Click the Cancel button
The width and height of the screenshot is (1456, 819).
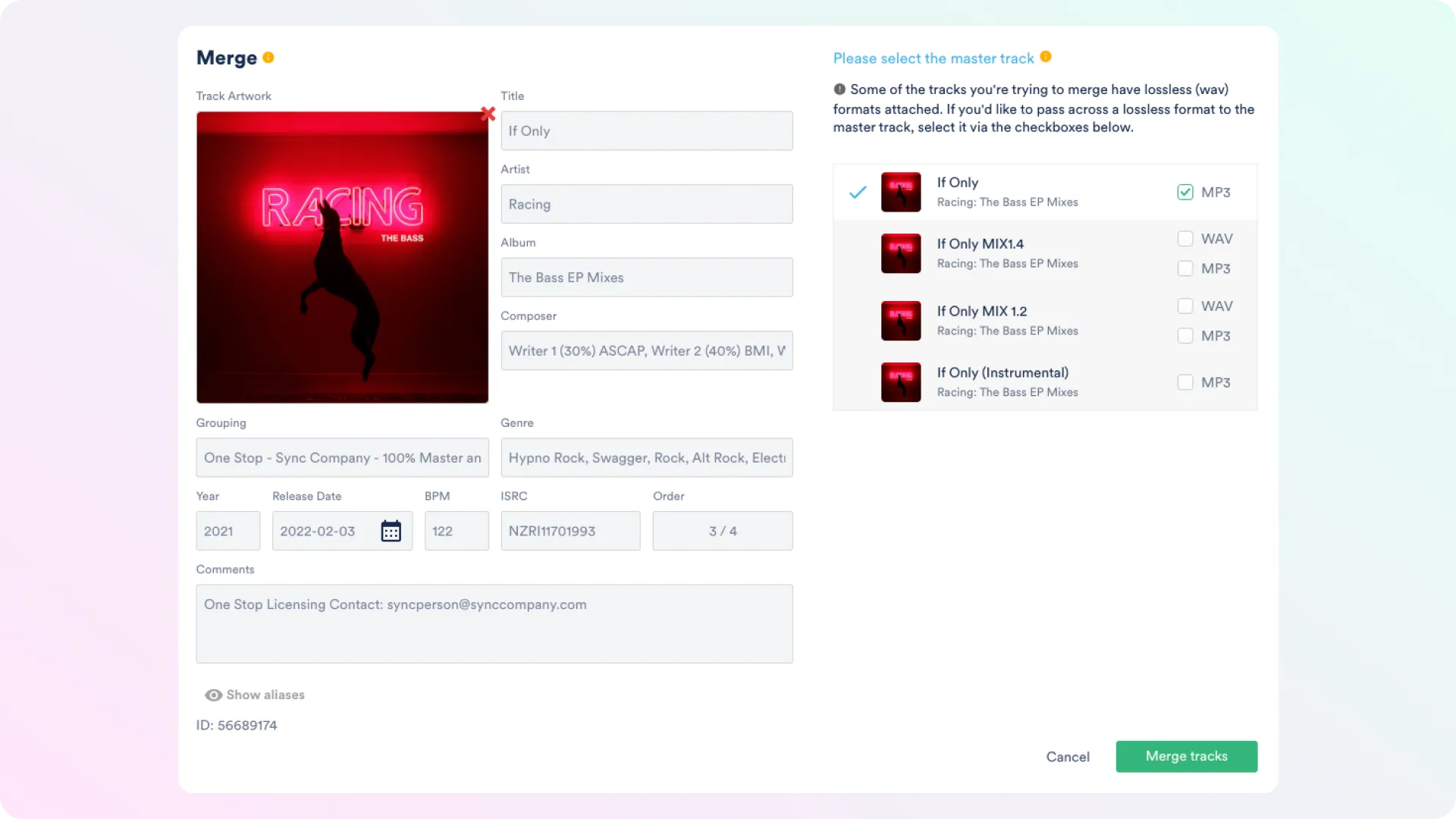pos(1068,756)
